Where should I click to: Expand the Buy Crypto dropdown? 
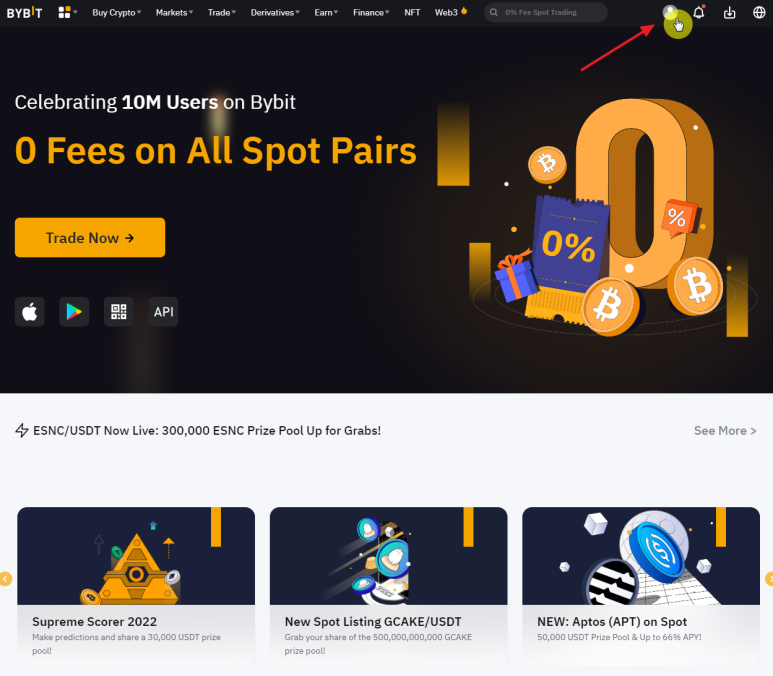point(116,12)
